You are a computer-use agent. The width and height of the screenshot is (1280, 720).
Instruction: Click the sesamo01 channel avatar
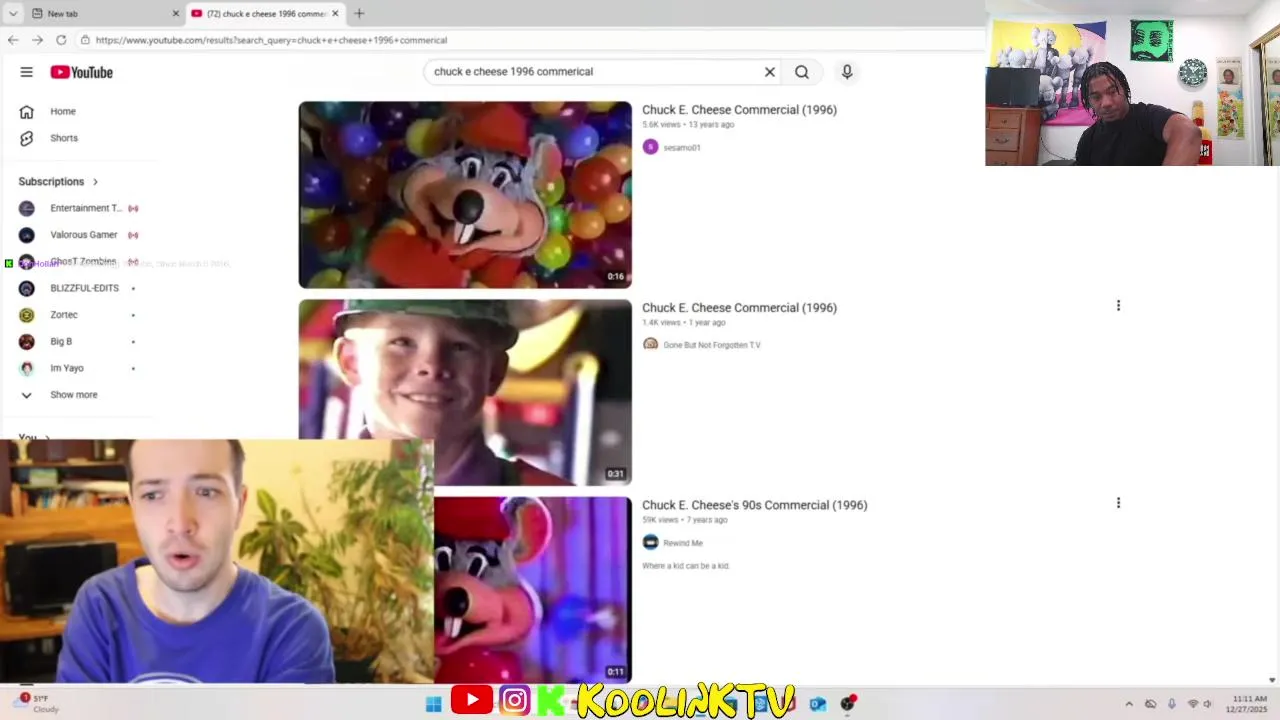pos(651,147)
